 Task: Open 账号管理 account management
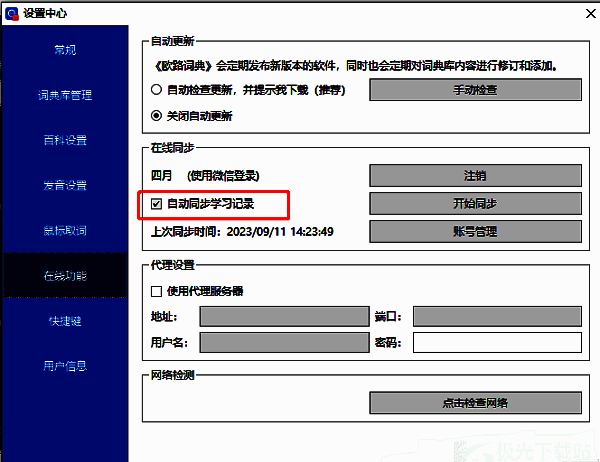[x=475, y=232]
